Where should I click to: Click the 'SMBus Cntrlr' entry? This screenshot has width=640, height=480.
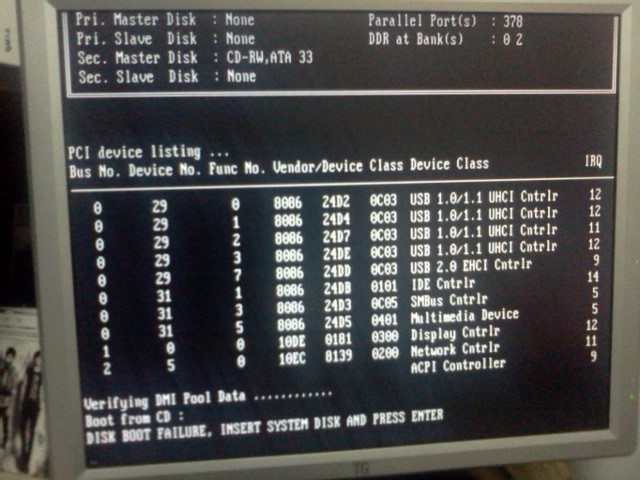(449, 300)
